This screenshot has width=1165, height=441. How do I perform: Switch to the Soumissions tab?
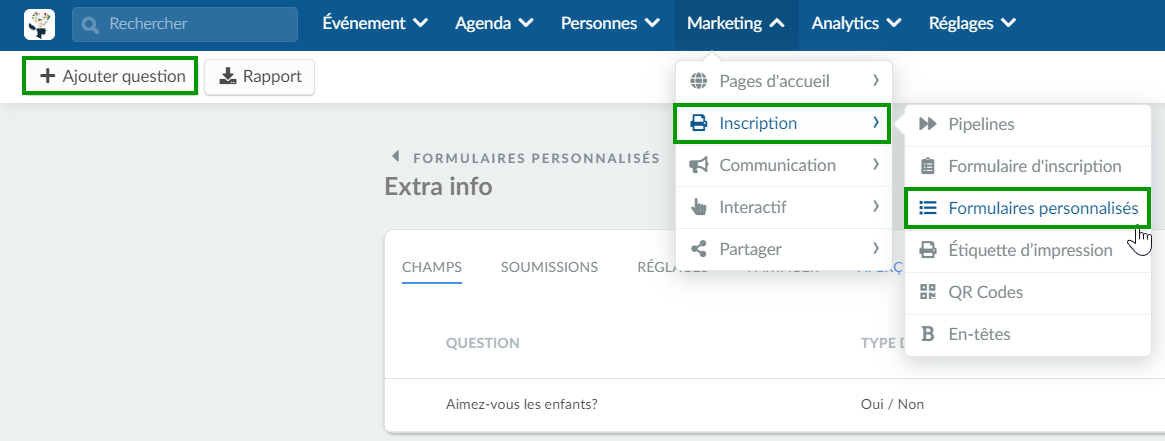pos(549,267)
